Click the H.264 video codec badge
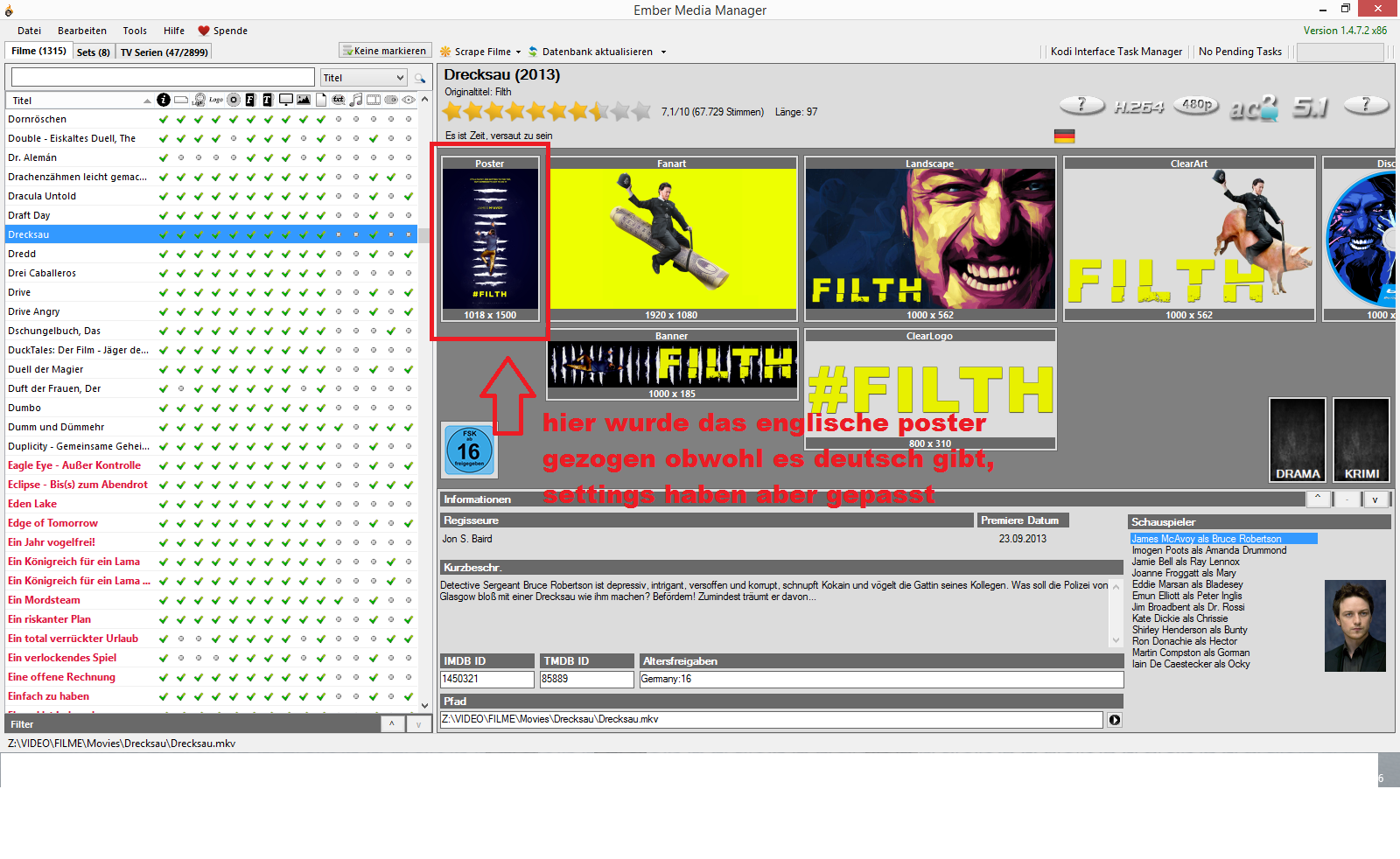The height and width of the screenshot is (859, 1400). point(1138,107)
